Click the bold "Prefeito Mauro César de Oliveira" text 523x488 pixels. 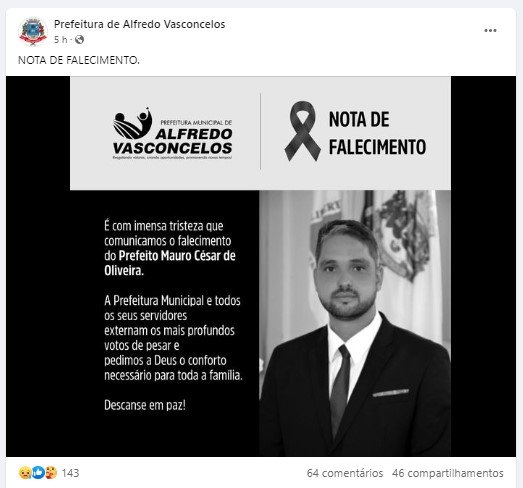point(170,263)
